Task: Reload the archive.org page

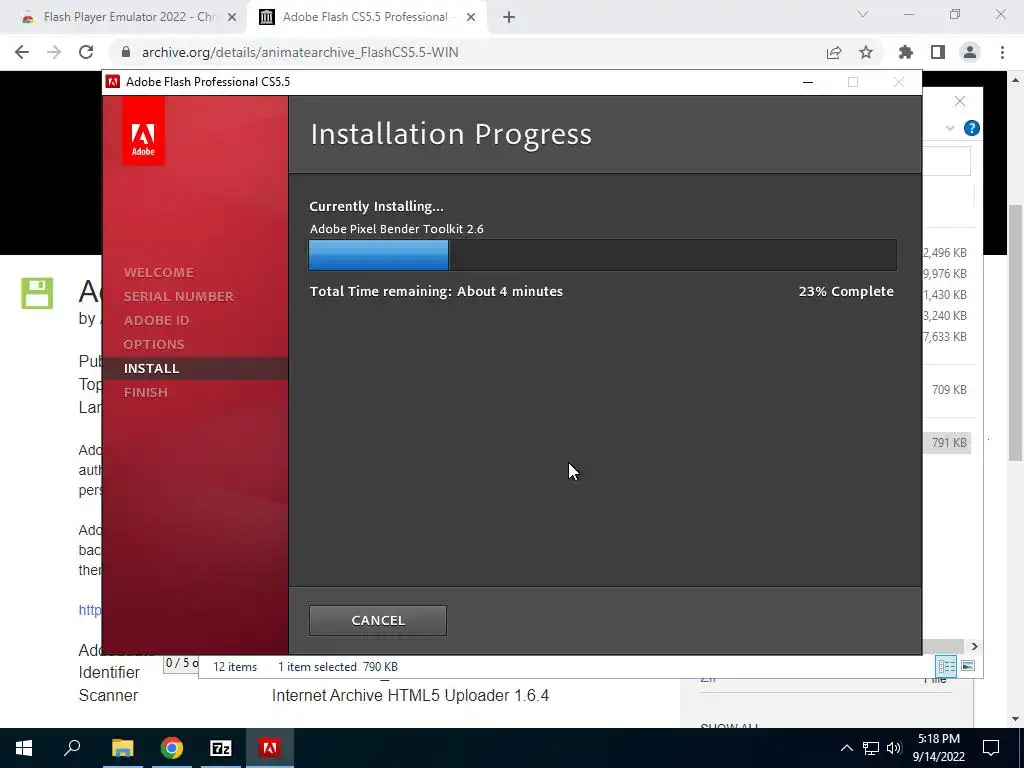Action: pos(86,52)
